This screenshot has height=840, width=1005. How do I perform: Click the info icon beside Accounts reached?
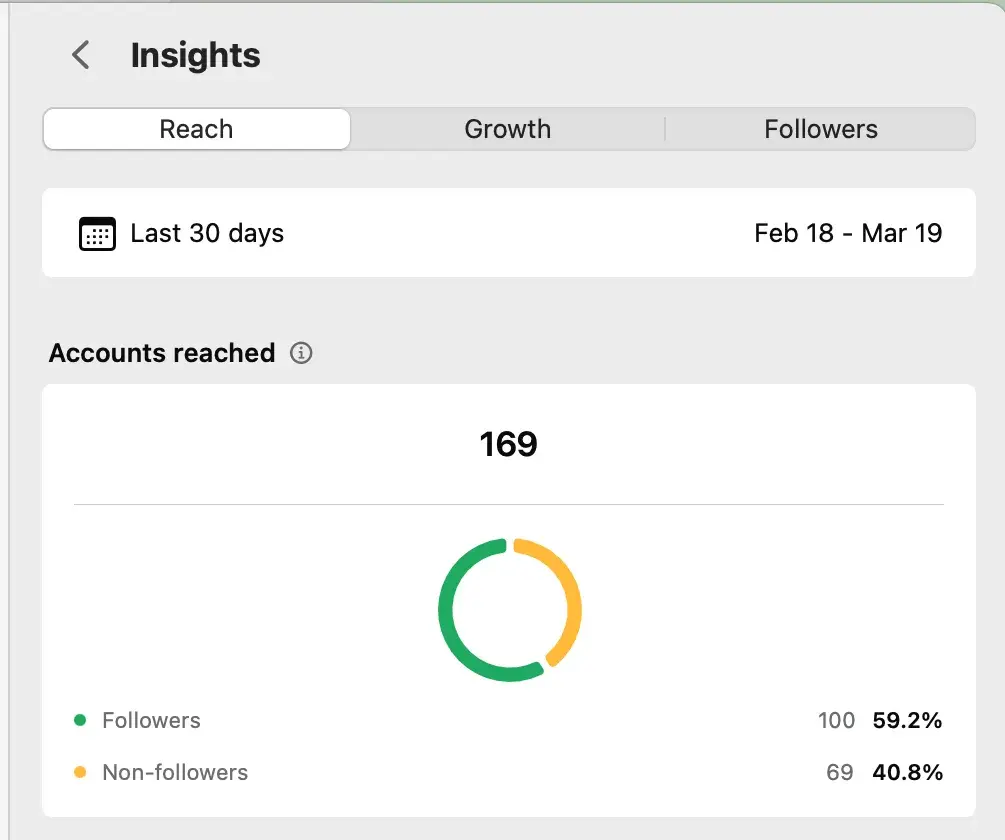[x=301, y=353]
